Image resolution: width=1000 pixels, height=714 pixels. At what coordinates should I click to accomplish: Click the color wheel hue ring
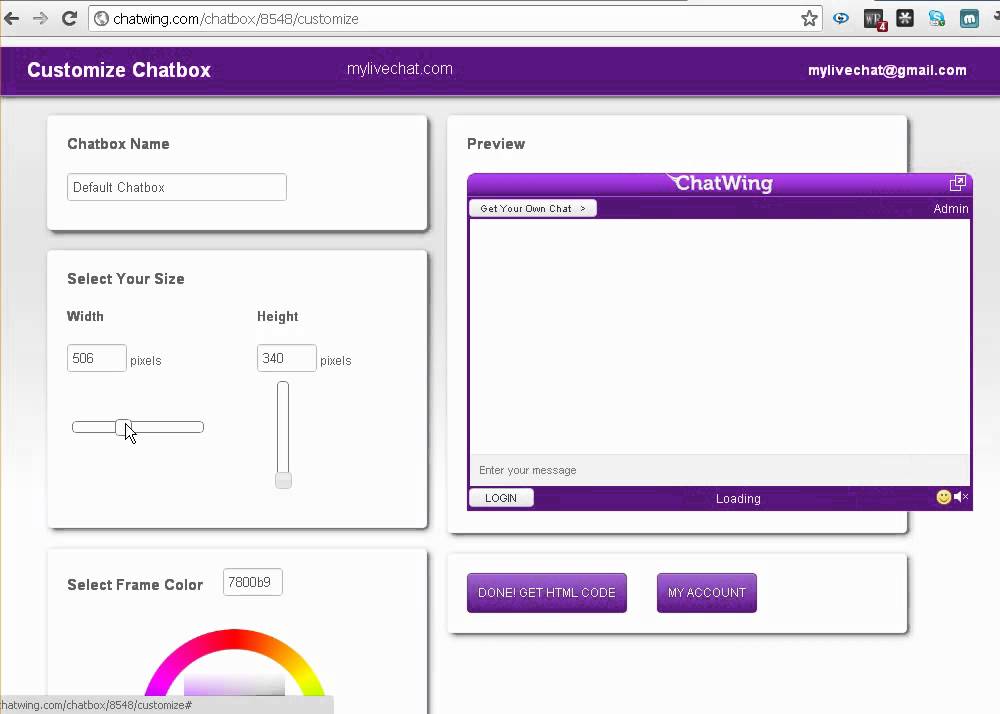234,639
